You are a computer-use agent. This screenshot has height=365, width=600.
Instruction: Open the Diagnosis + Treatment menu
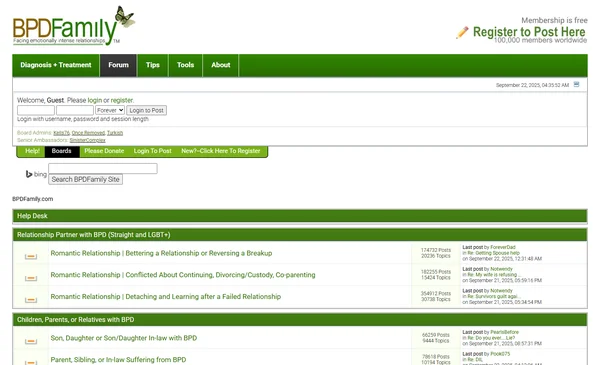click(x=56, y=65)
